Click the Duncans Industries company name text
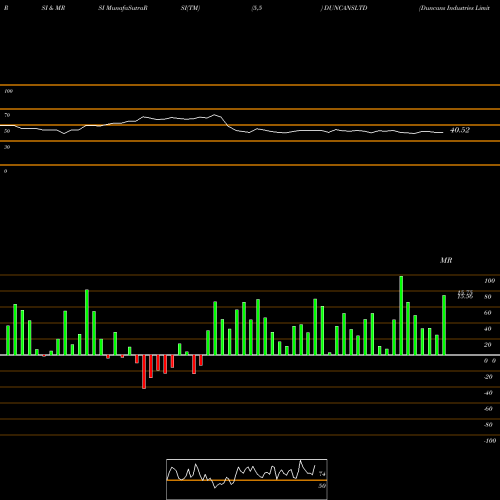 [455, 8]
